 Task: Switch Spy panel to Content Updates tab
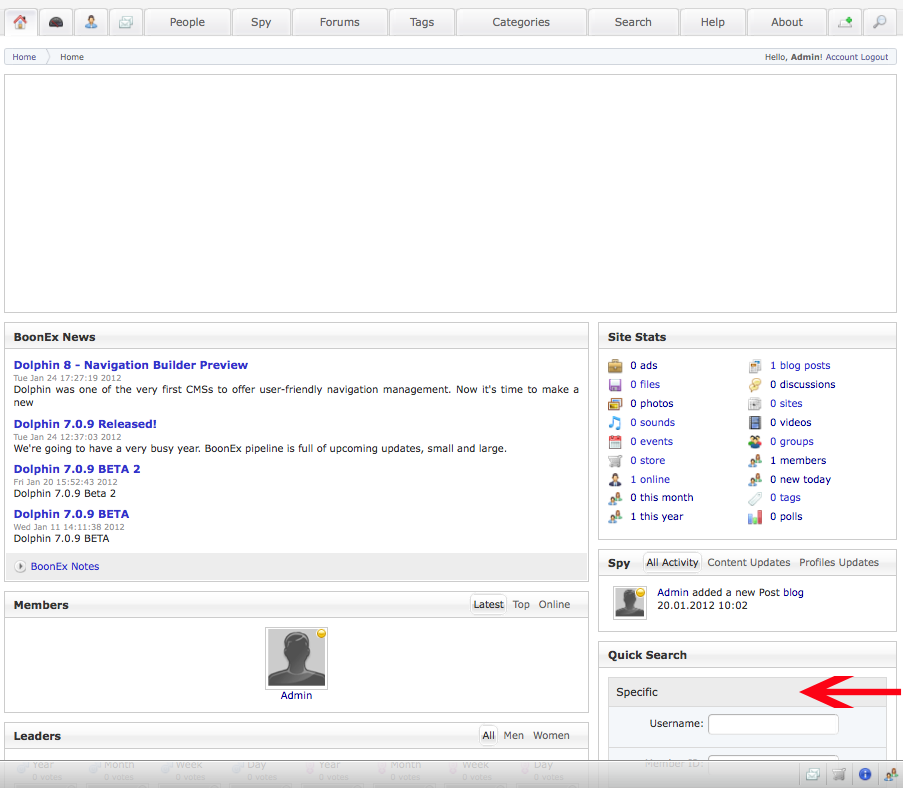tap(748, 562)
